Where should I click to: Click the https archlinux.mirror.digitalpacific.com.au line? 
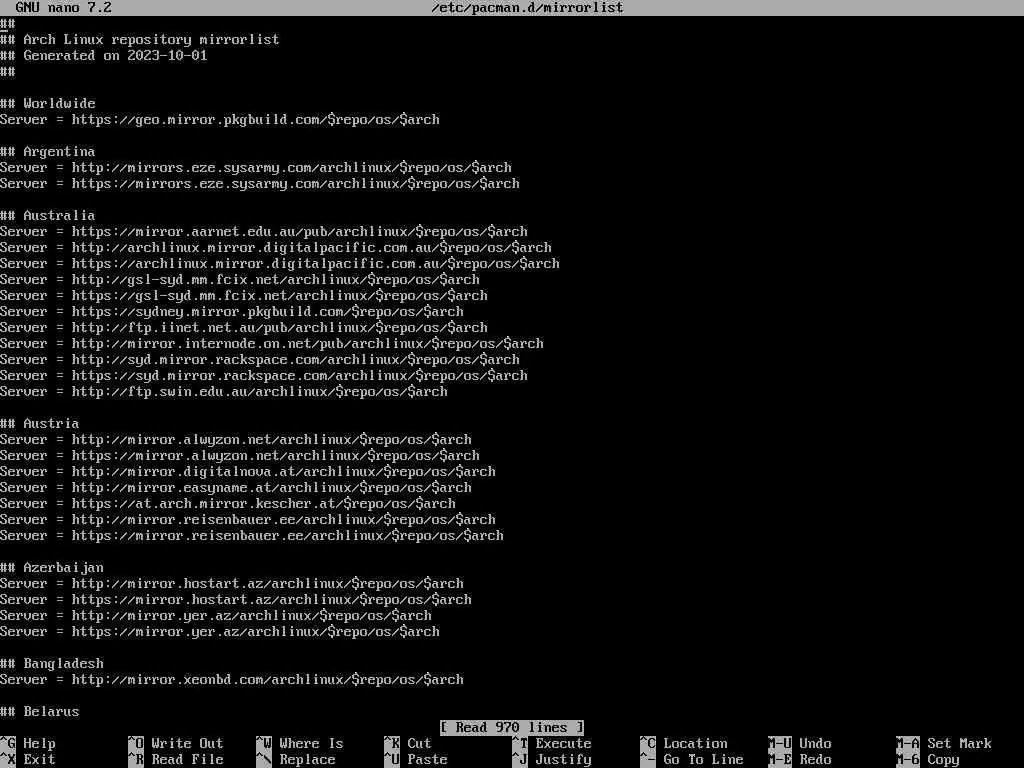coord(280,263)
